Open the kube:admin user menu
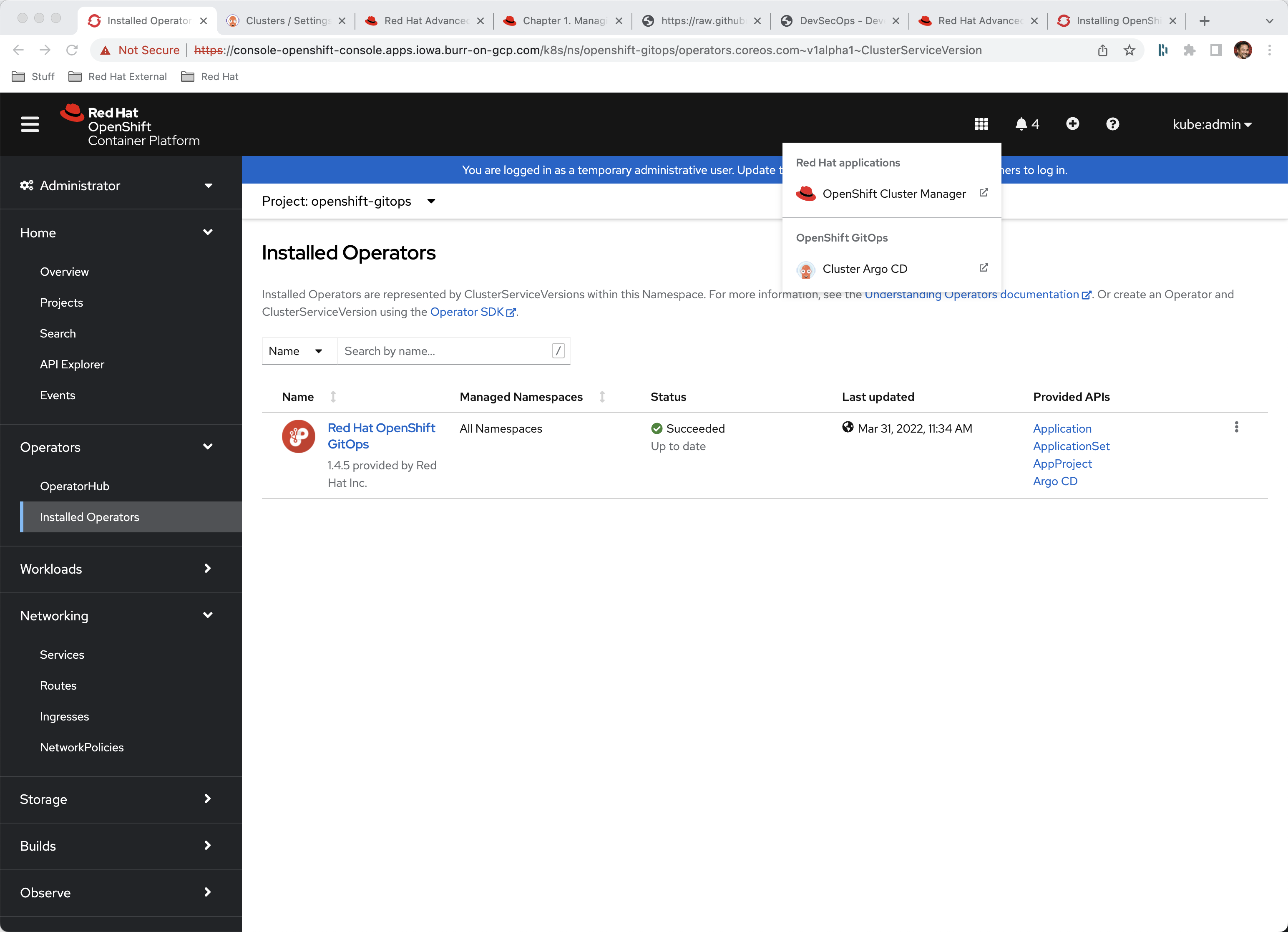 click(x=1211, y=124)
